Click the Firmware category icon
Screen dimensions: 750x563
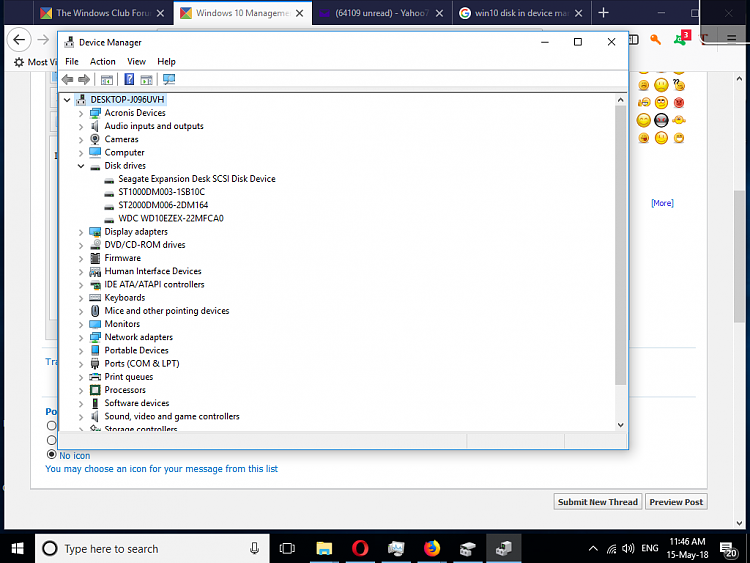pos(95,258)
